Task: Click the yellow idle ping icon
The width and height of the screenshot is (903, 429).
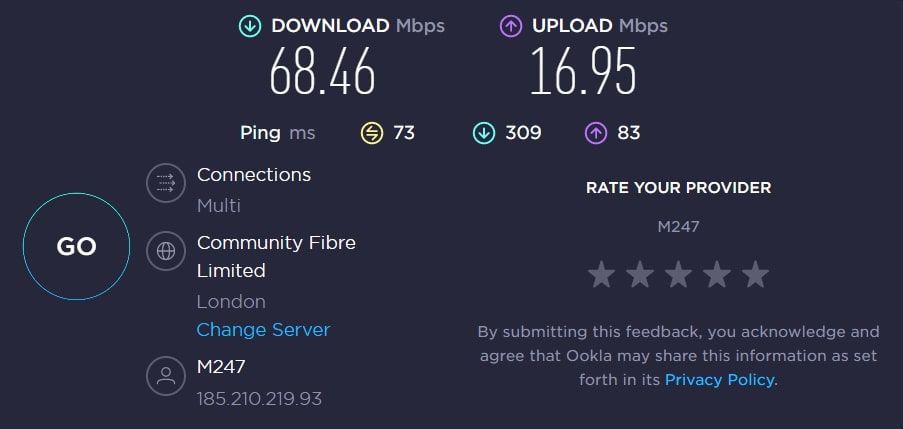Action: [x=372, y=132]
